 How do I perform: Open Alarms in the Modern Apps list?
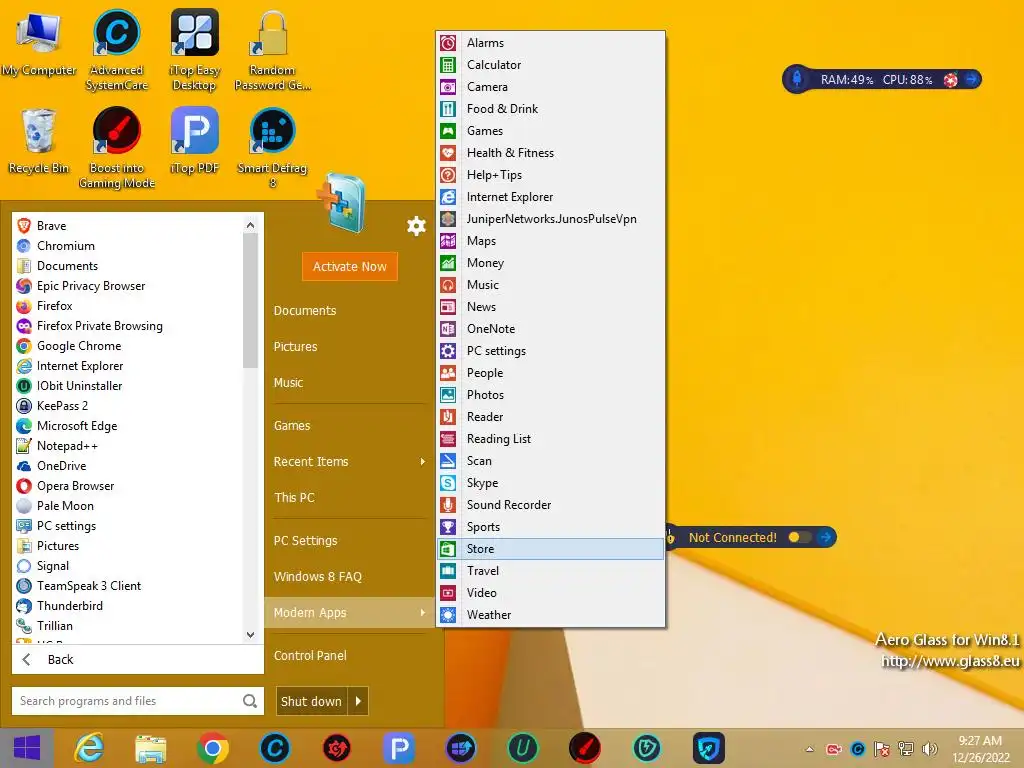(x=552, y=42)
